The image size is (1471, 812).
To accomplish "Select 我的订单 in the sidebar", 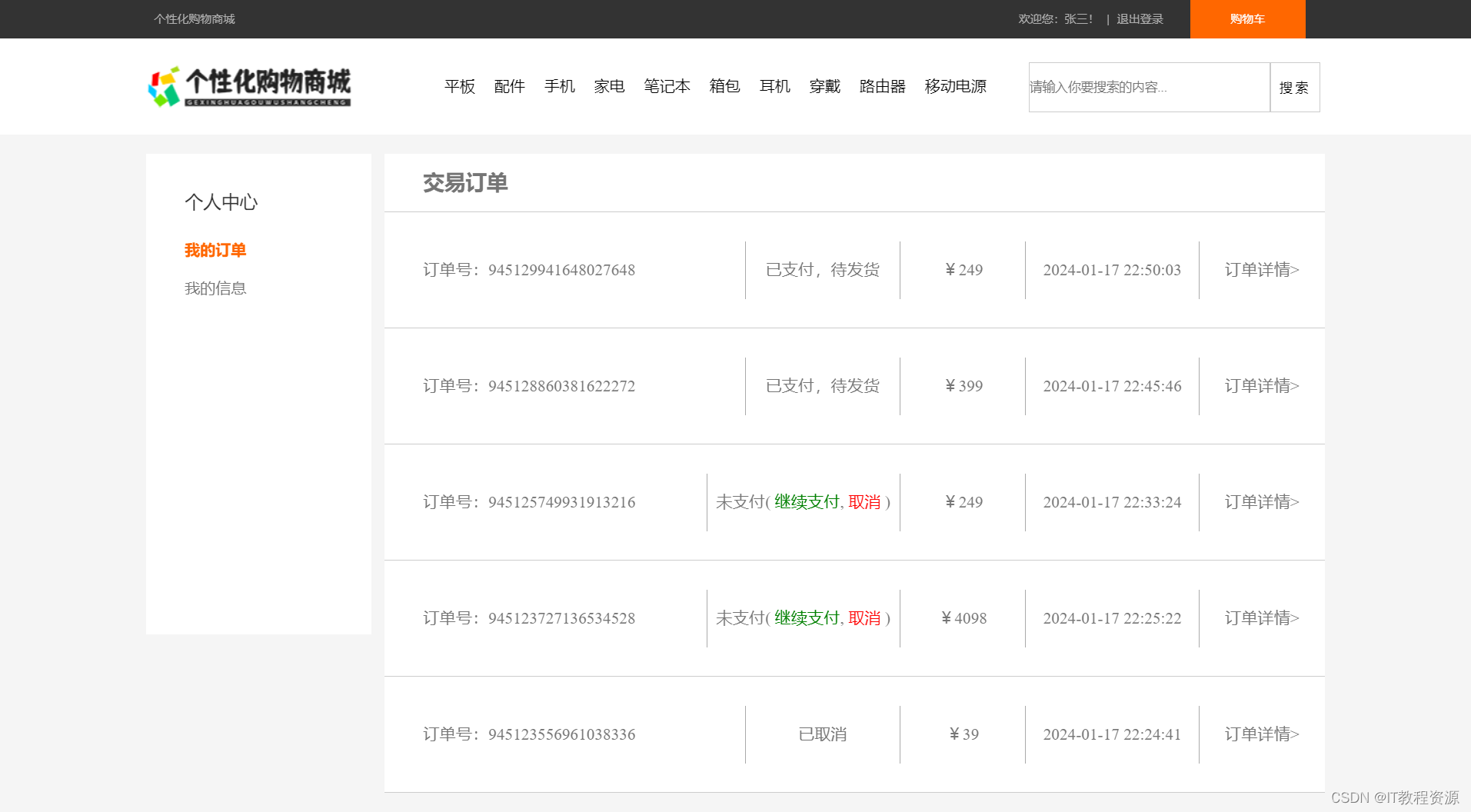I will 215,250.
